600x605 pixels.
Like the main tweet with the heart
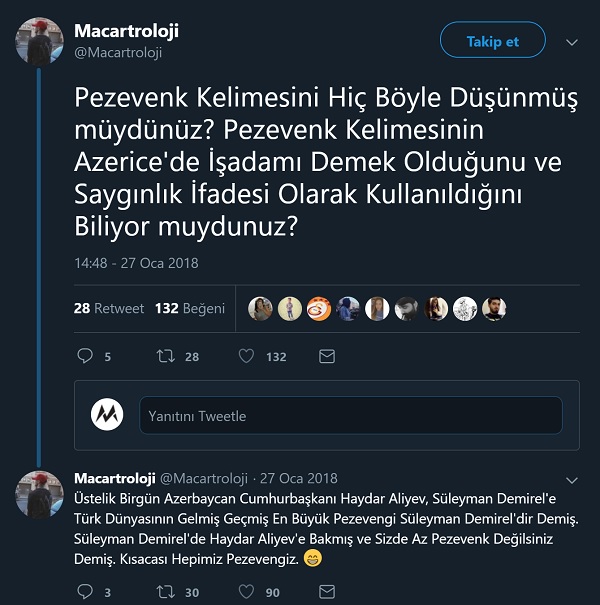point(246,356)
